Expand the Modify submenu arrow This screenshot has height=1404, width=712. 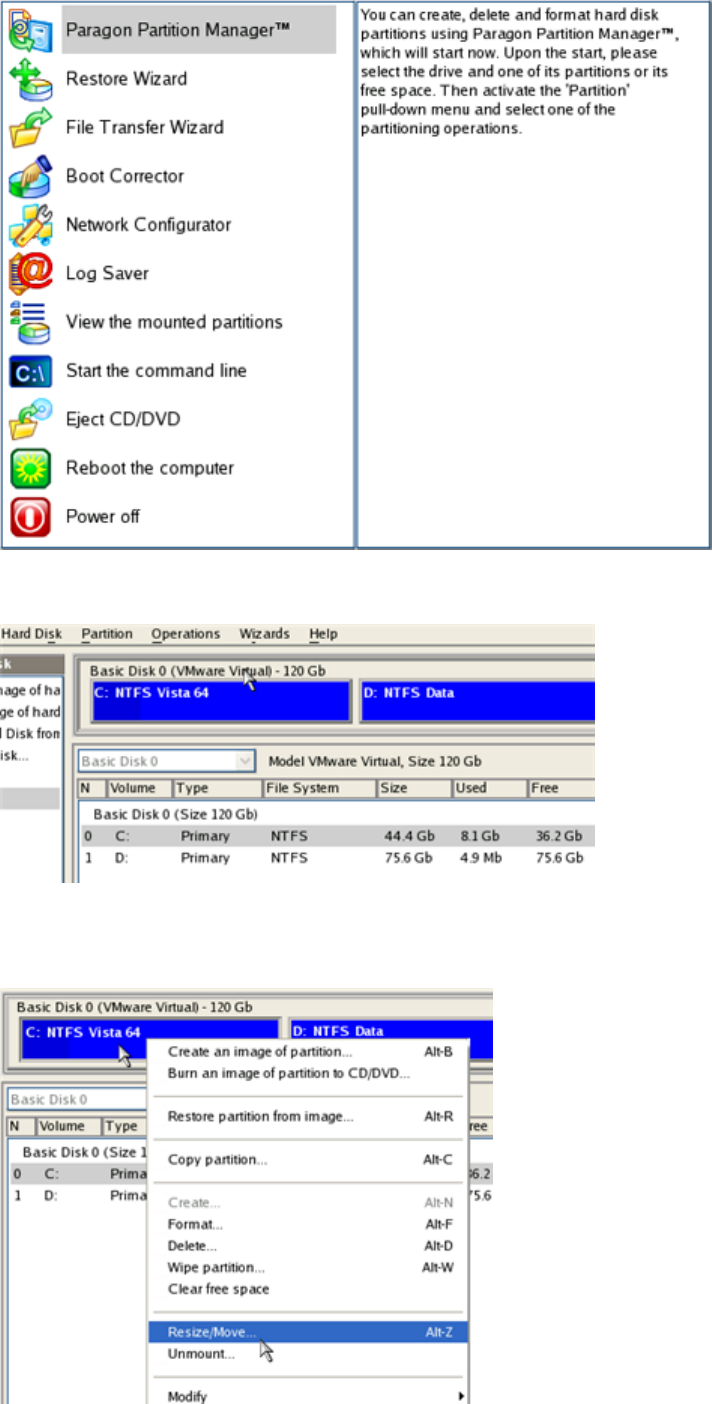461,1396
